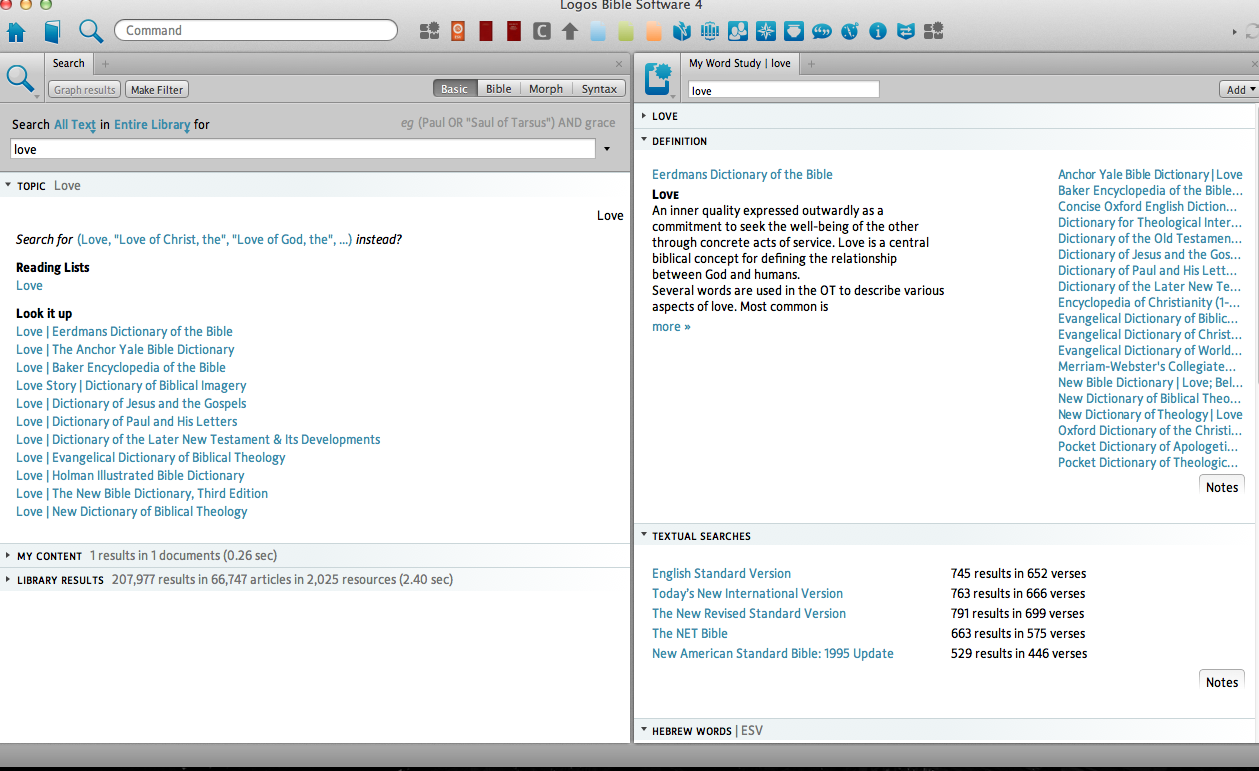Select the My Word Study love tab
The width and height of the screenshot is (1259, 771).
(x=739, y=64)
